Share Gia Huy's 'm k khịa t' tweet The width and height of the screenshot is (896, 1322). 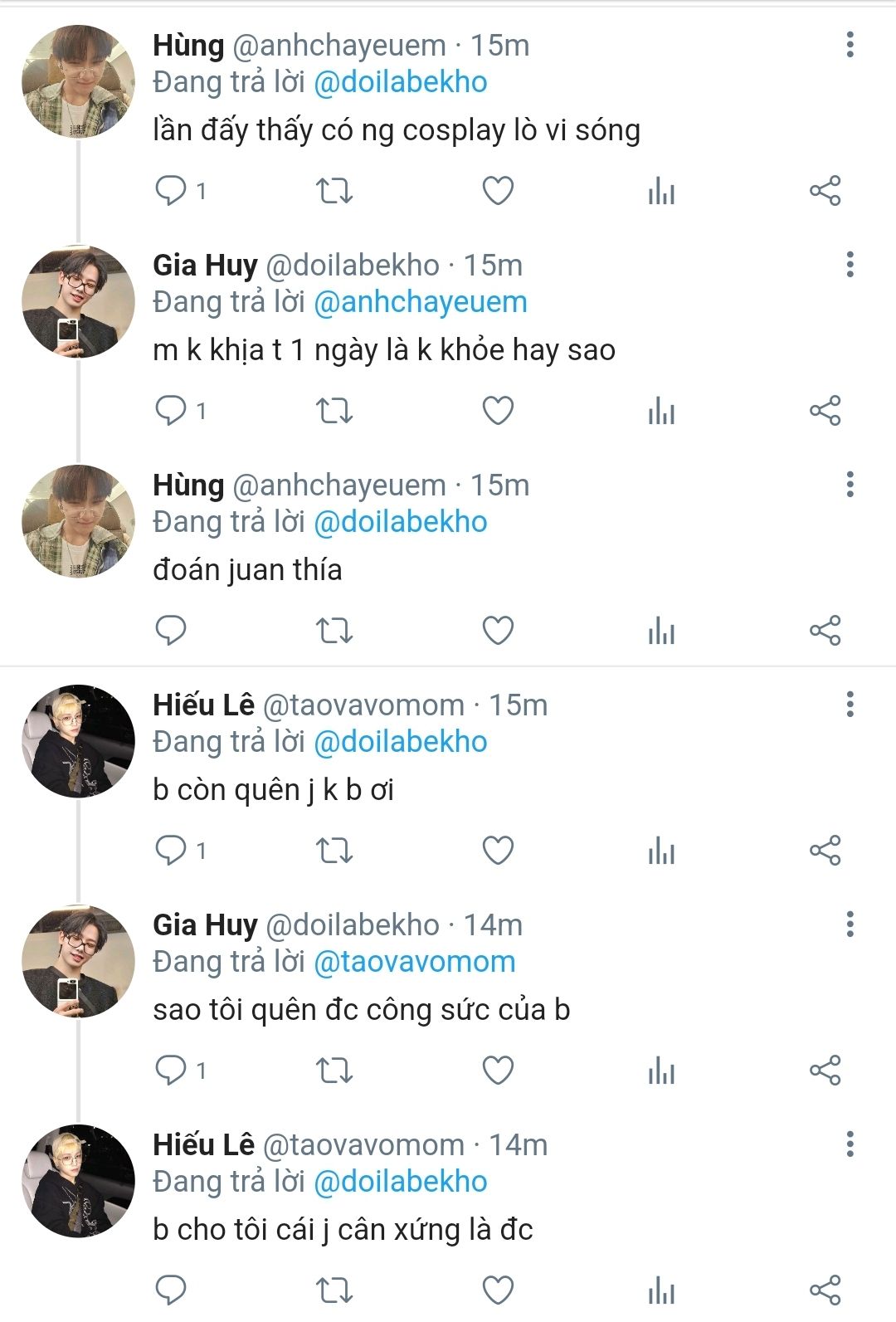(x=825, y=411)
